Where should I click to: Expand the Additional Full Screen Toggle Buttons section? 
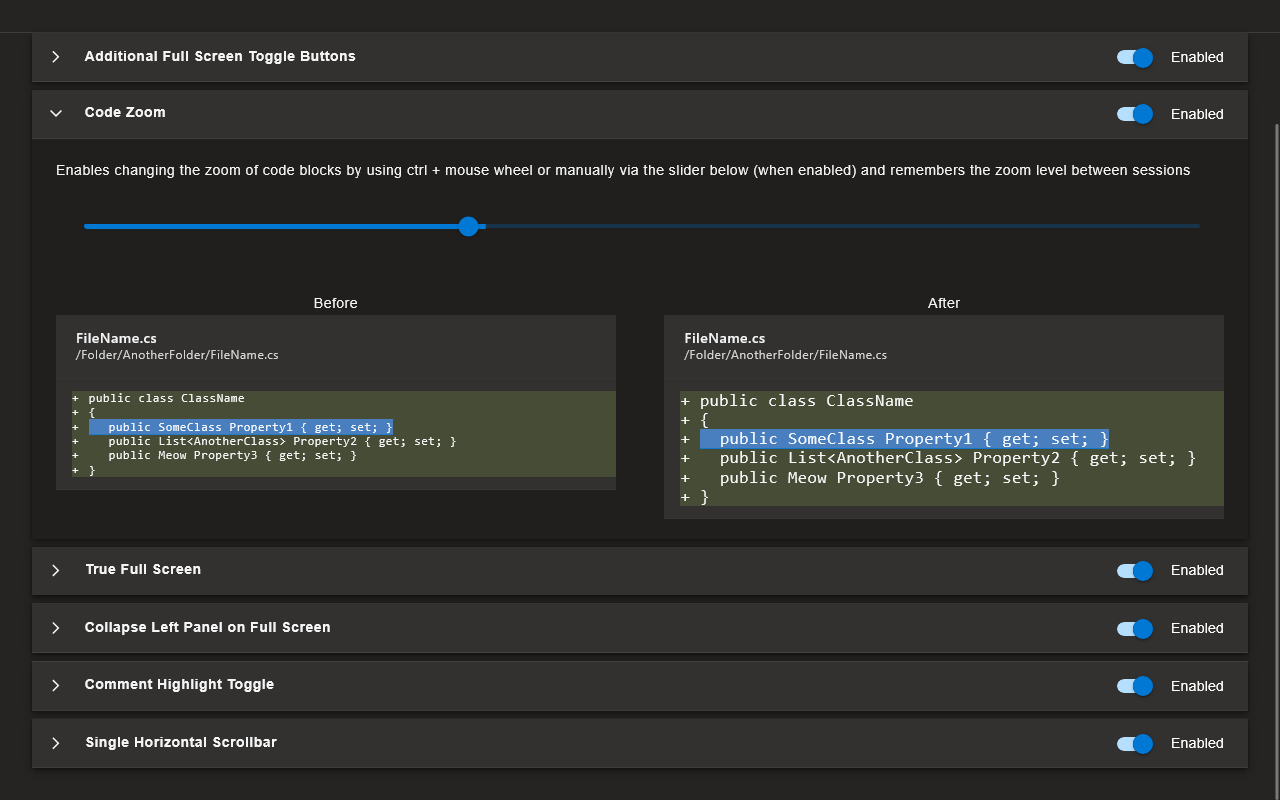56,57
